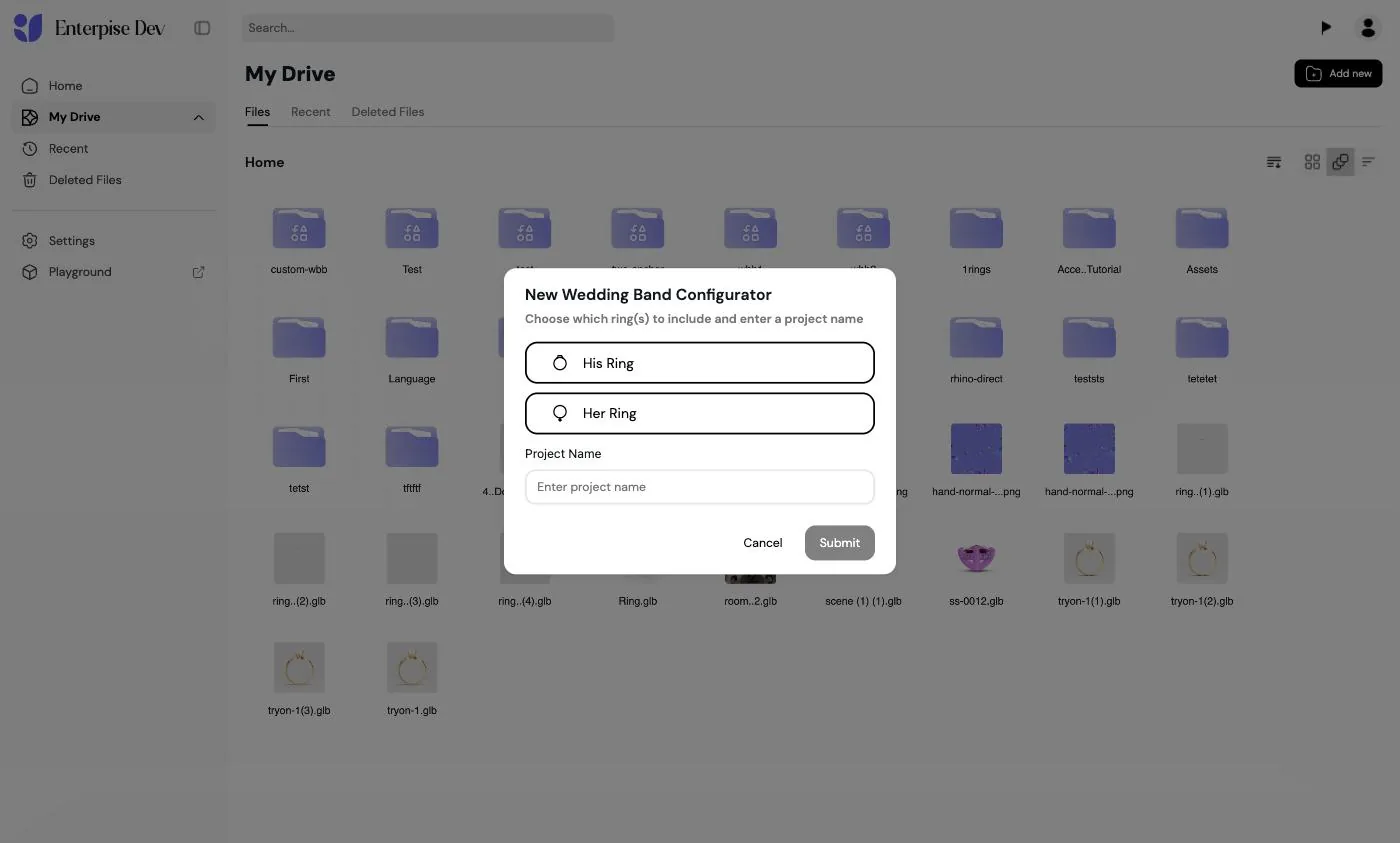Switch to grid view icon
The width and height of the screenshot is (1400, 843).
click(x=1312, y=162)
